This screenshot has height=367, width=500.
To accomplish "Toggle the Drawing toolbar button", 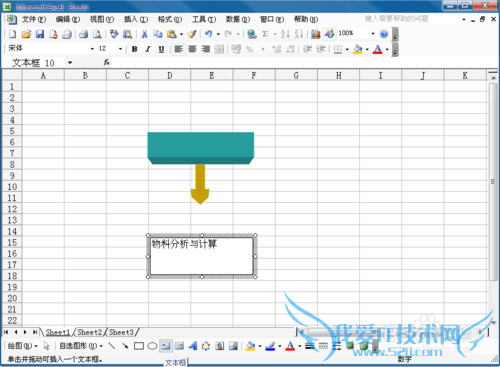I will [329, 34].
